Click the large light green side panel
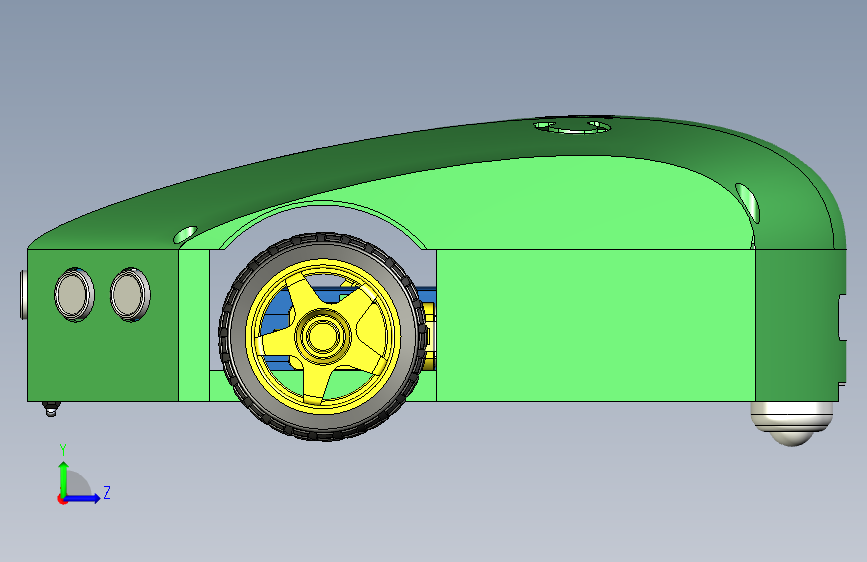The width and height of the screenshot is (867, 562). (x=596, y=325)
